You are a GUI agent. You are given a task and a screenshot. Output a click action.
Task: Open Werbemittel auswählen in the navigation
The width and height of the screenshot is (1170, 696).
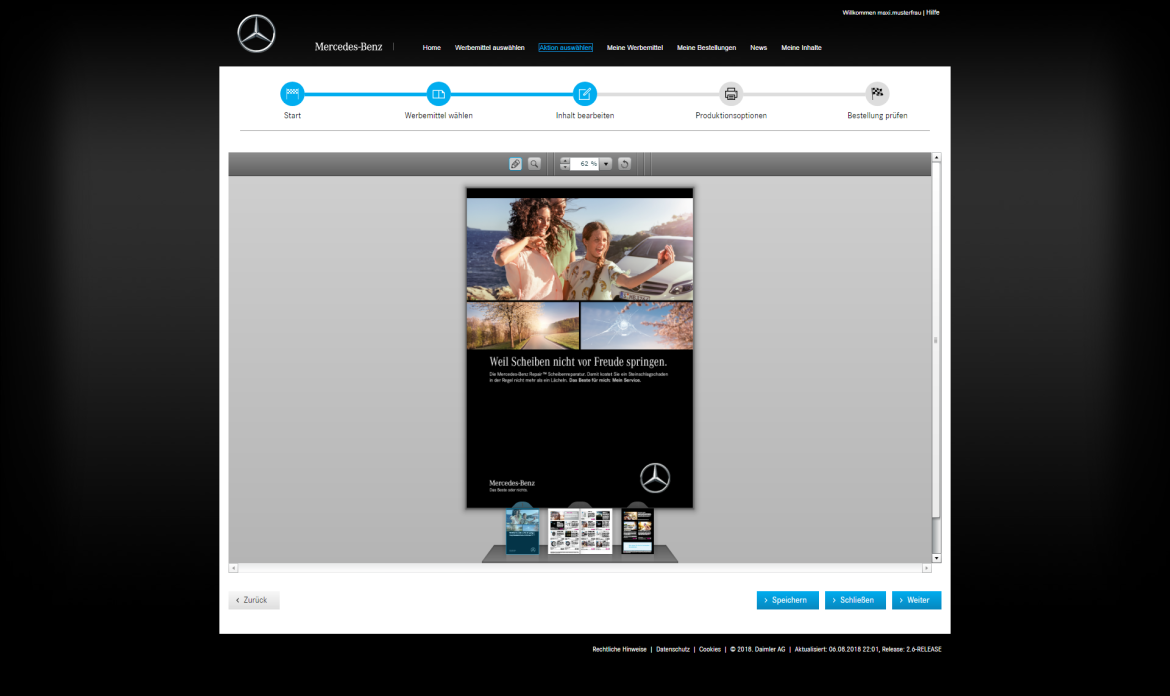tap(489, 48)
